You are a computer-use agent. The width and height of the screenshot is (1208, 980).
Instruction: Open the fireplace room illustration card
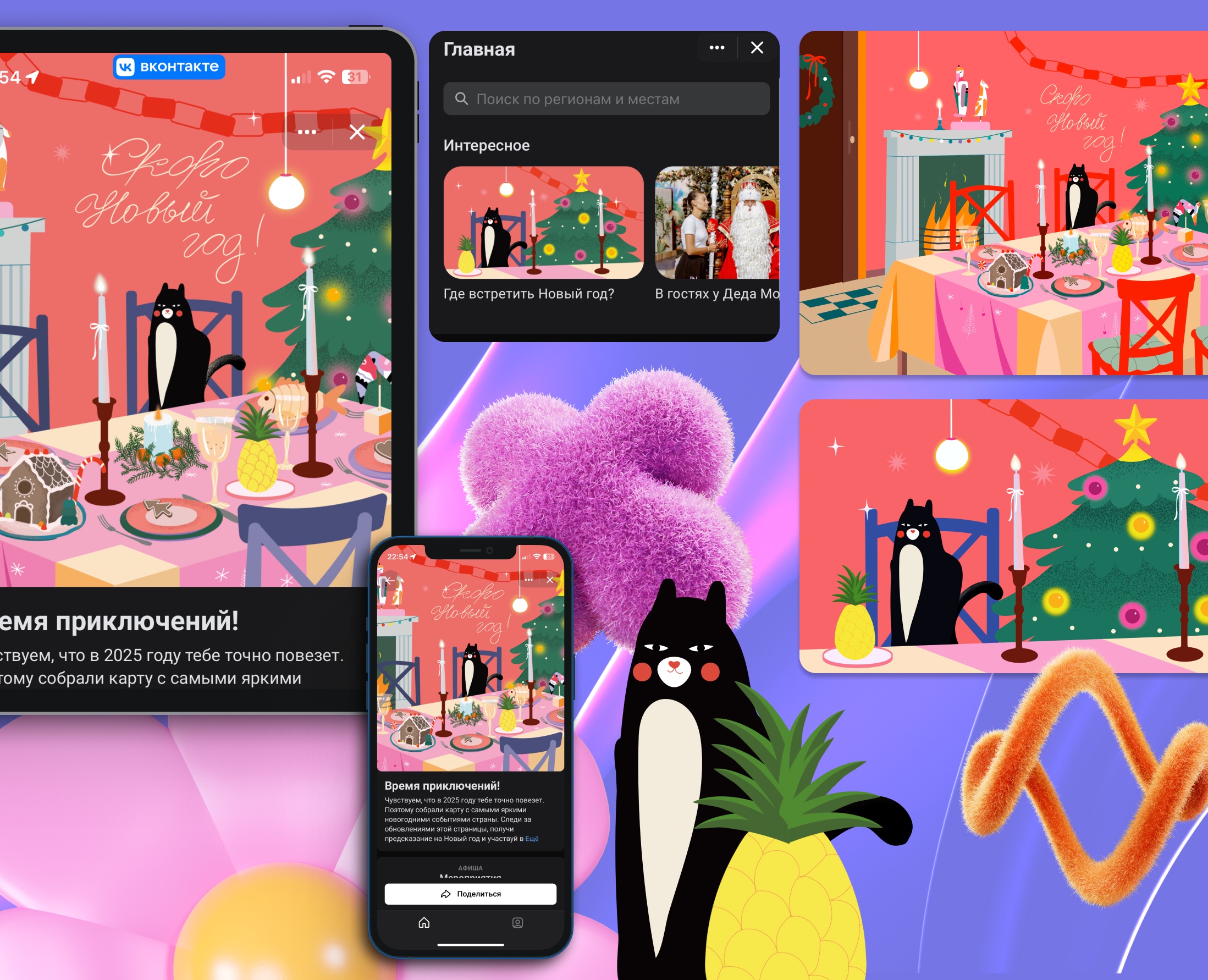click(1003, 203)
